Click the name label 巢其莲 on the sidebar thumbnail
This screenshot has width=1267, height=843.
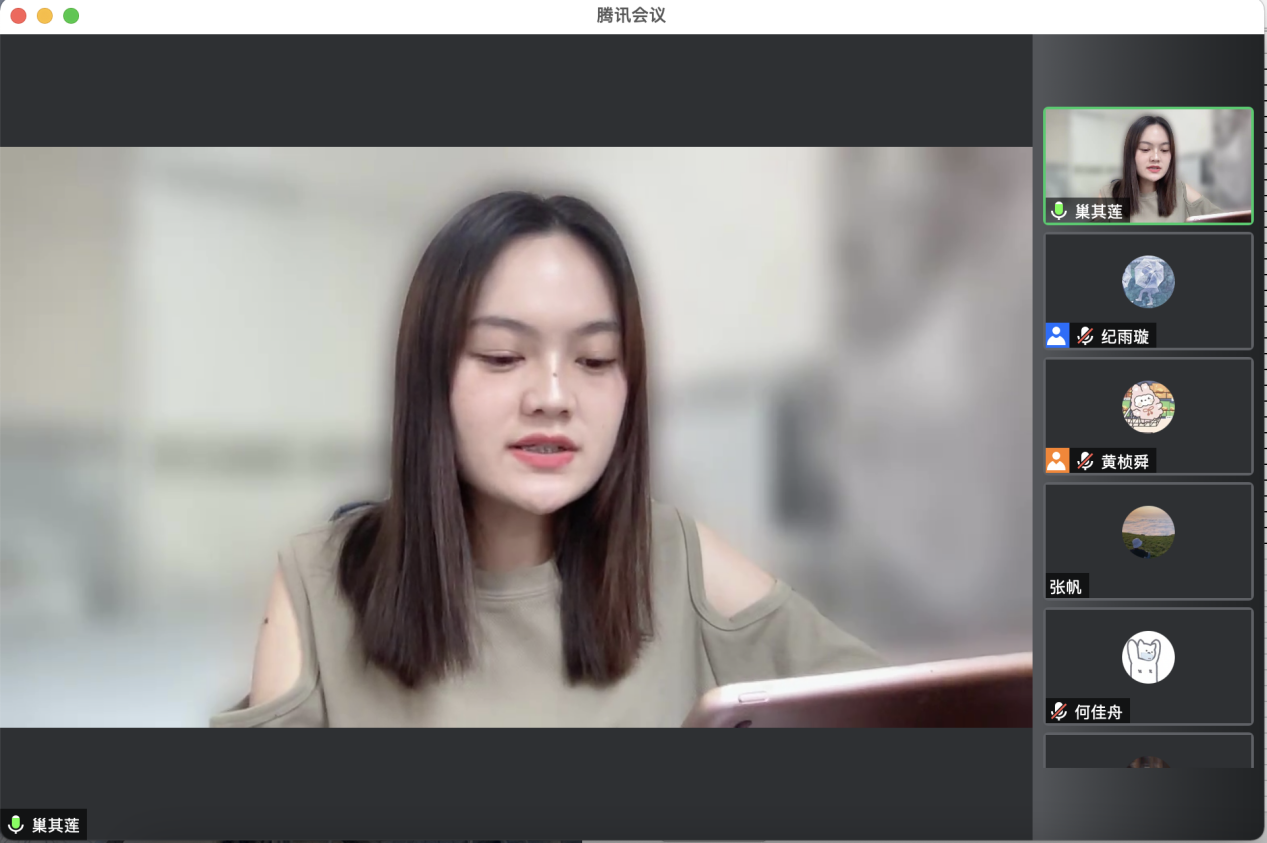(1099, 212)
